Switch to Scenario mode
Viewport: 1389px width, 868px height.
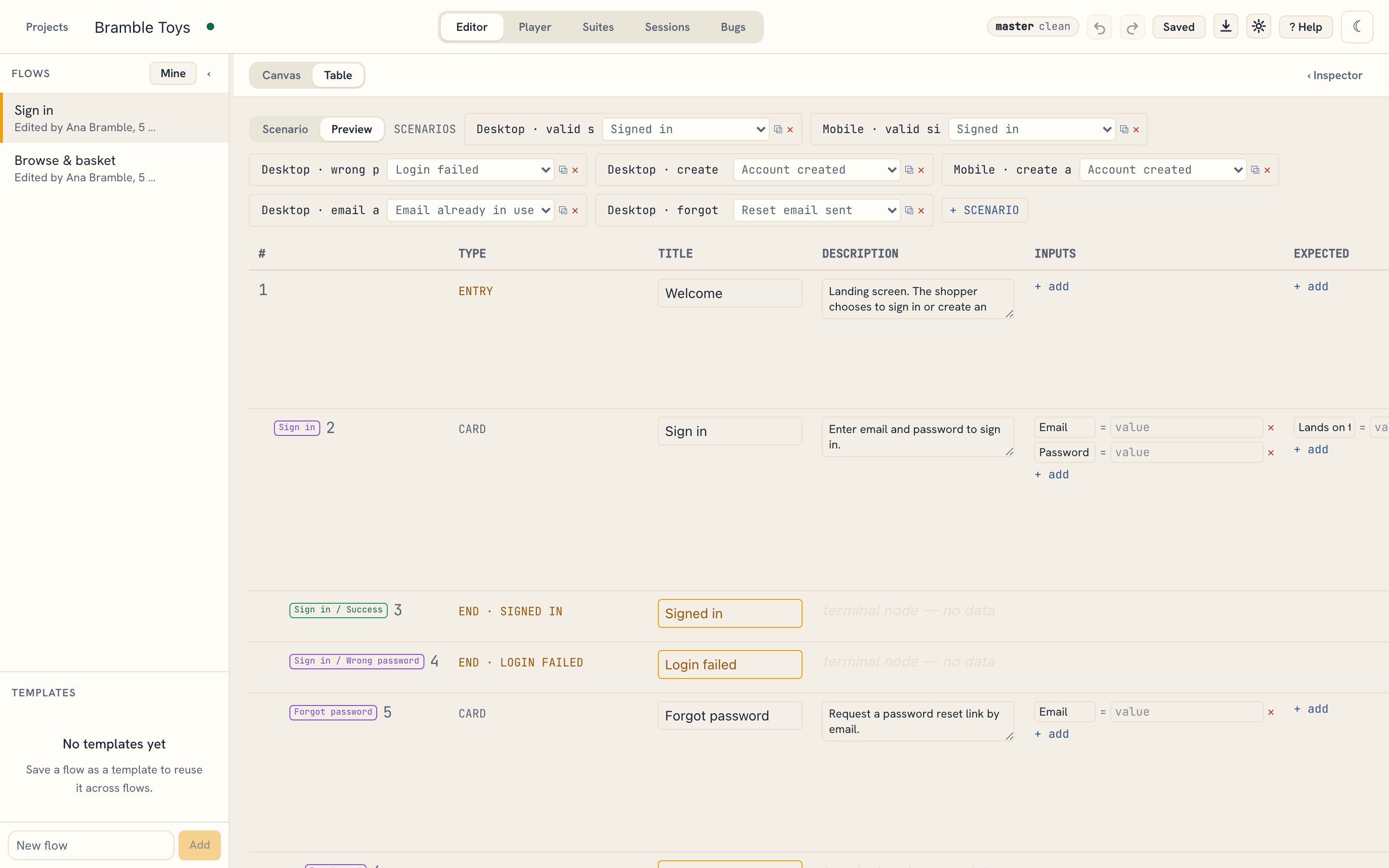285,129
